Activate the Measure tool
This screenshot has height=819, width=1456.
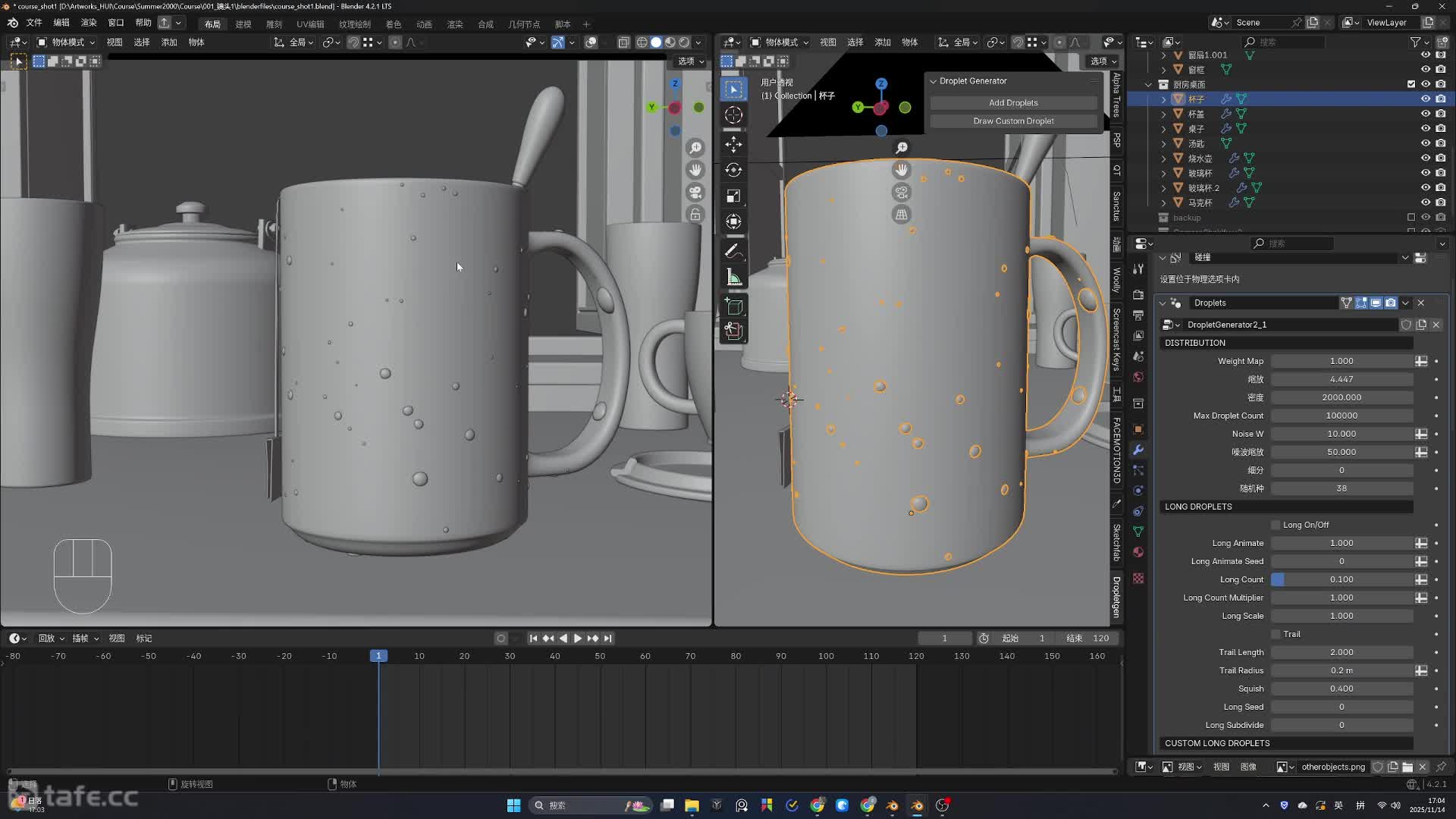tap(733, 278)
